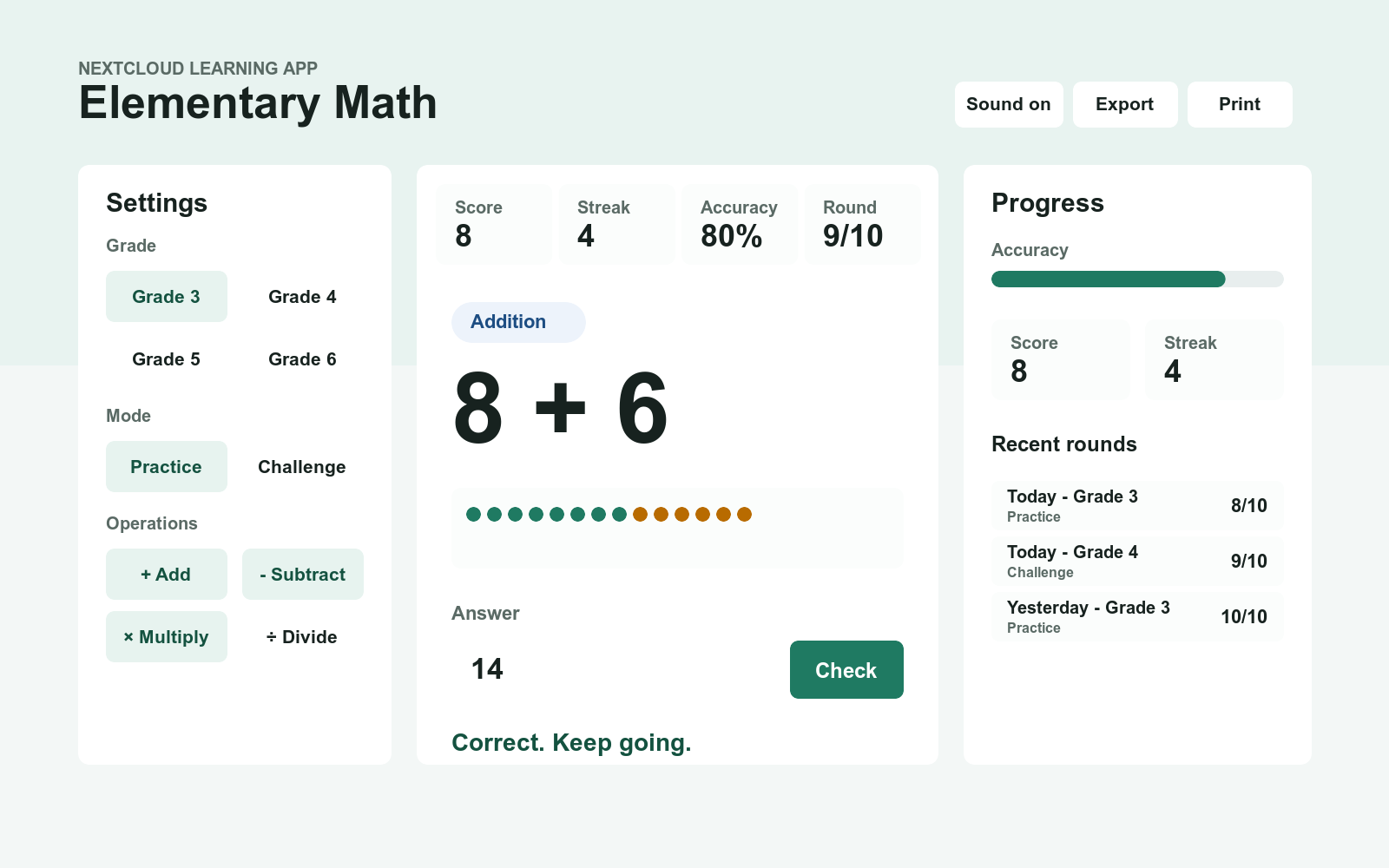Click the Addition tag
The width and height of the screenshot is (1389, 868).
pyautogui.click(x=518, y=322)
